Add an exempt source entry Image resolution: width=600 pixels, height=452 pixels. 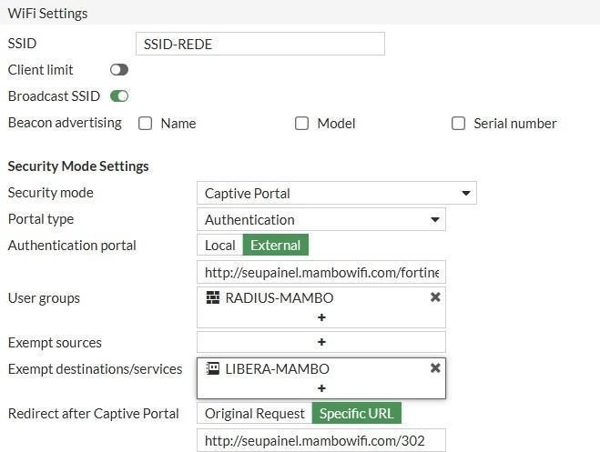pos(321,342)
